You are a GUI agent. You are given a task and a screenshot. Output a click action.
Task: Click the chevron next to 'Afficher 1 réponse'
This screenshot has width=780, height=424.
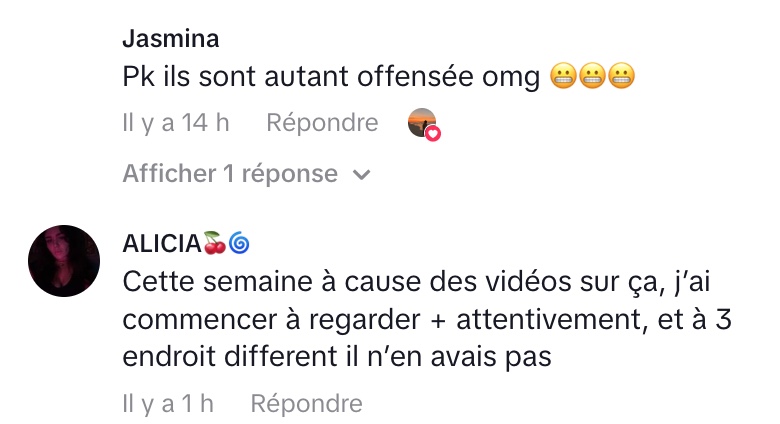pyautogui.click(x=362, y=175)
